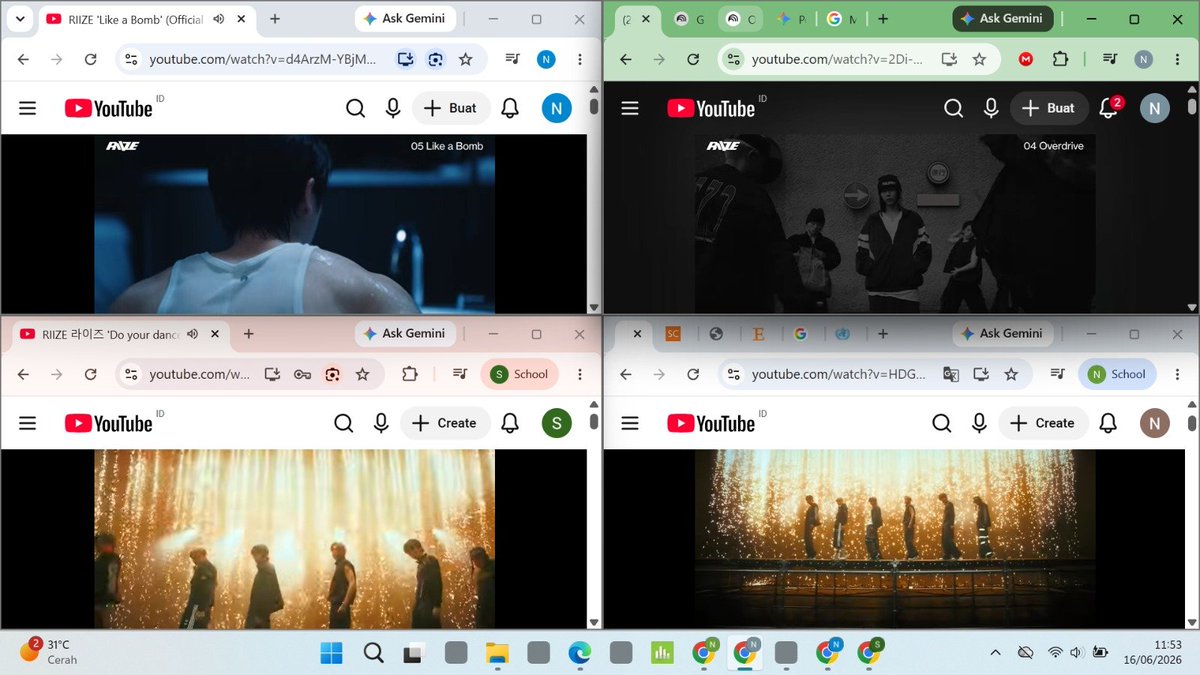1200x675 pixels.
Task: Open notifications bell in Like a Bomb window
Action: (510, 108)
